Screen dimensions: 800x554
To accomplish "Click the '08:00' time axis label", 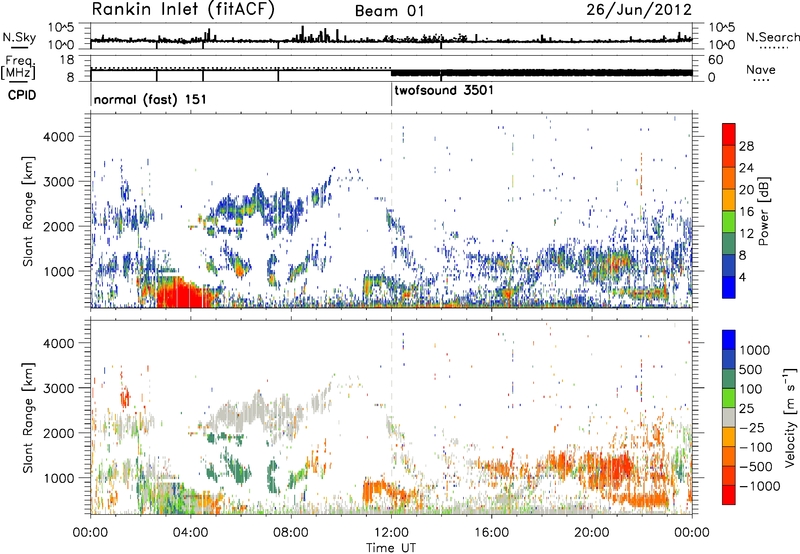I will coord(291,533).
